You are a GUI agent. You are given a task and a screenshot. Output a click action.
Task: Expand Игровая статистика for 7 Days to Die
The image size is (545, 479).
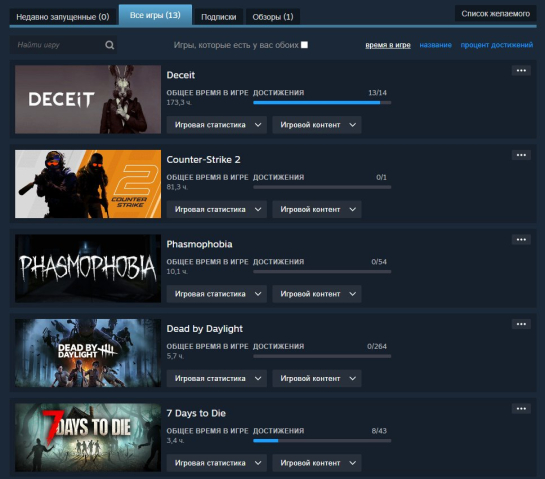(x=217, y=463)
